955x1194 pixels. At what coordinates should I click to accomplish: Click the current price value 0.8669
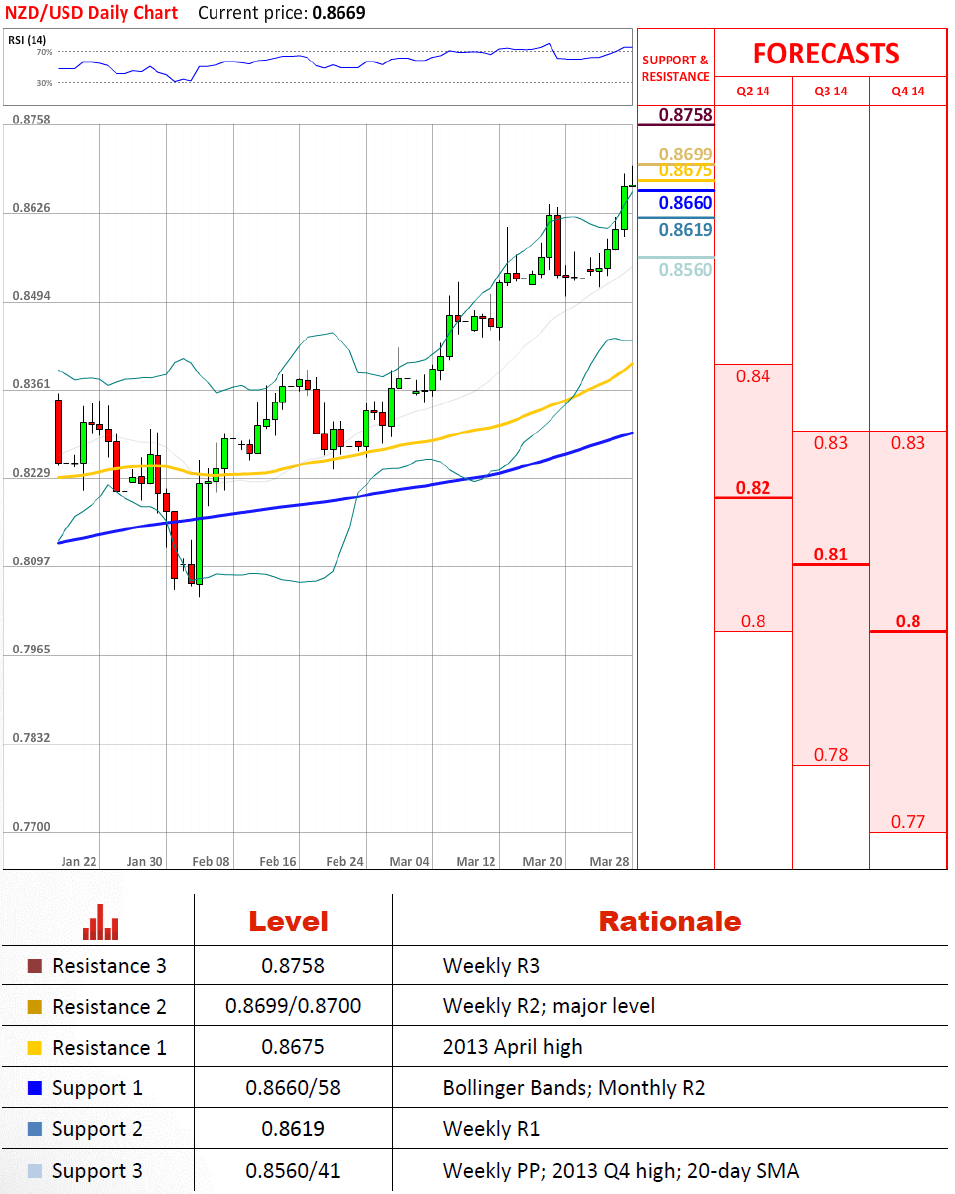click(339, 13)
